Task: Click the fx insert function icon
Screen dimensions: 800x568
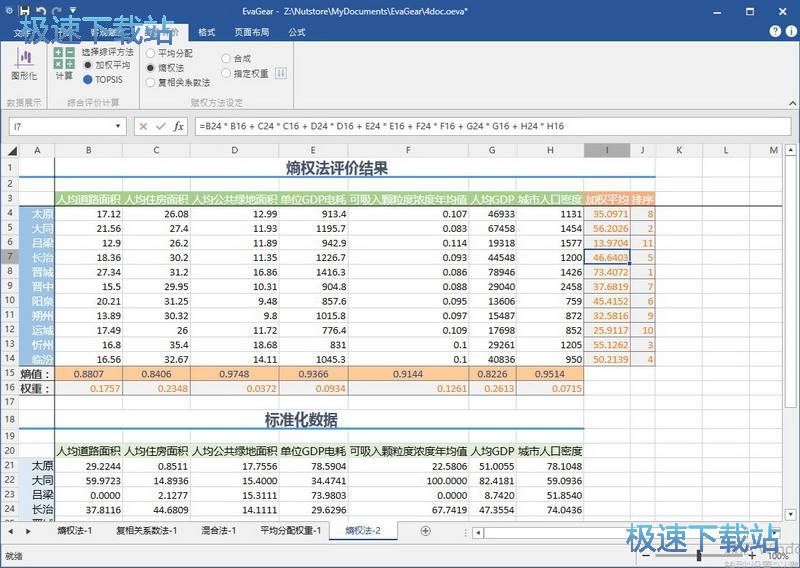Action: click(x=178, y=126)
